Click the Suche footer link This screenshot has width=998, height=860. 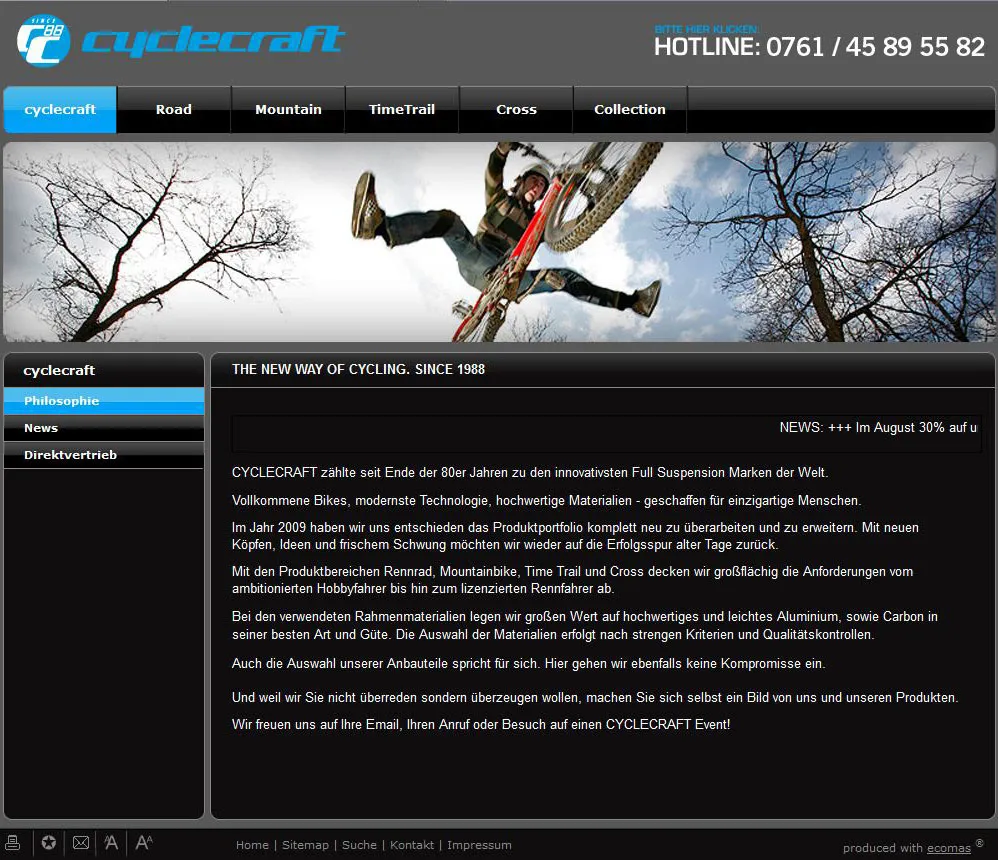click(359, 845)
